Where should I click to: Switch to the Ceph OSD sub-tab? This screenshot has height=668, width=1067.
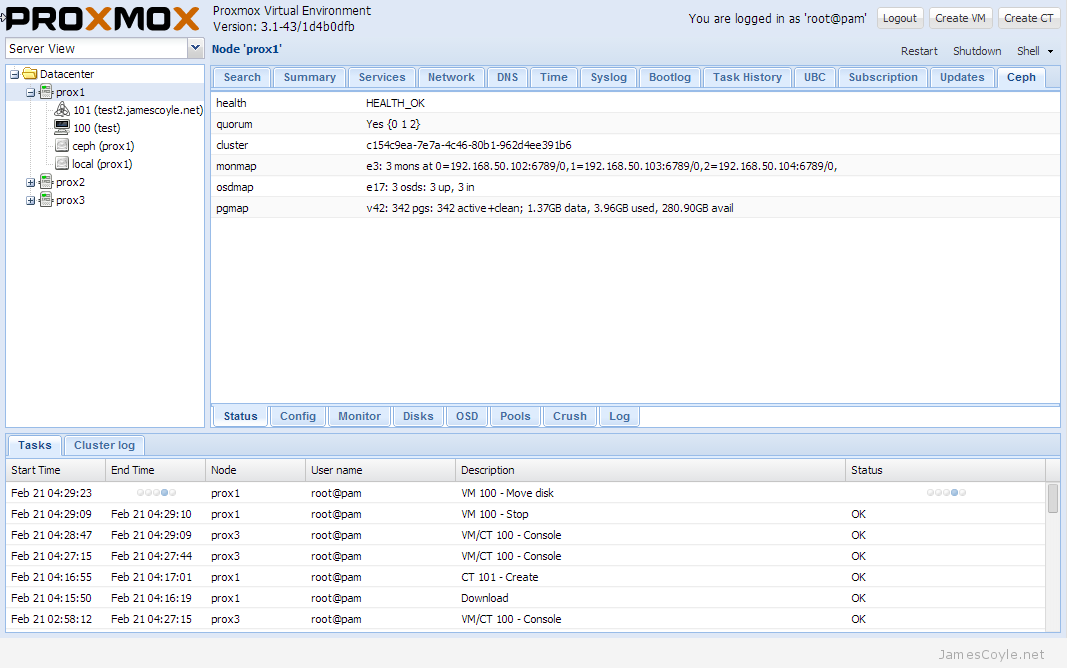click(467, 416)
